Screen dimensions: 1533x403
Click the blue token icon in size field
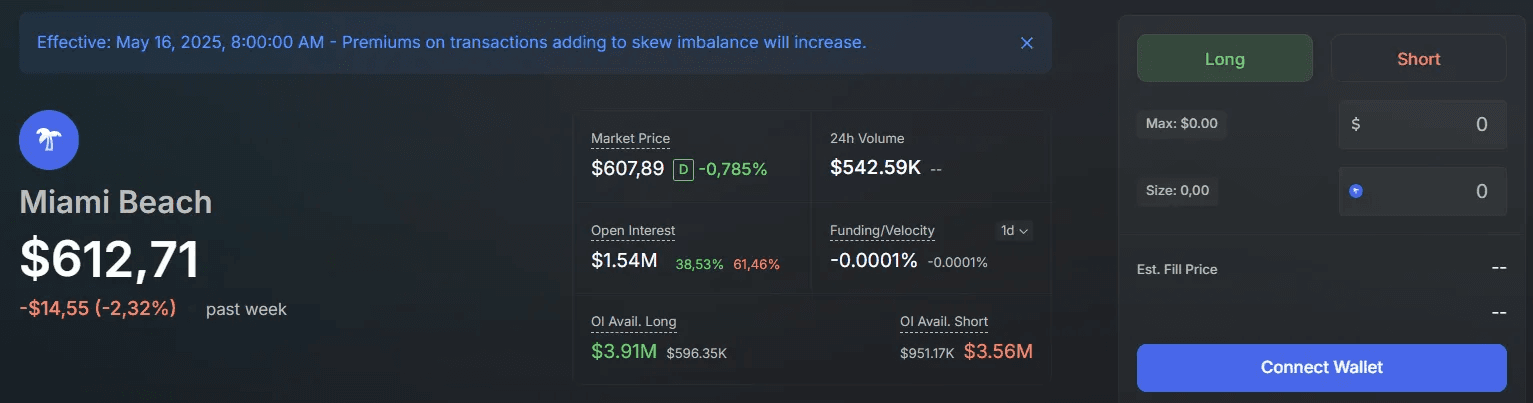1356,191
